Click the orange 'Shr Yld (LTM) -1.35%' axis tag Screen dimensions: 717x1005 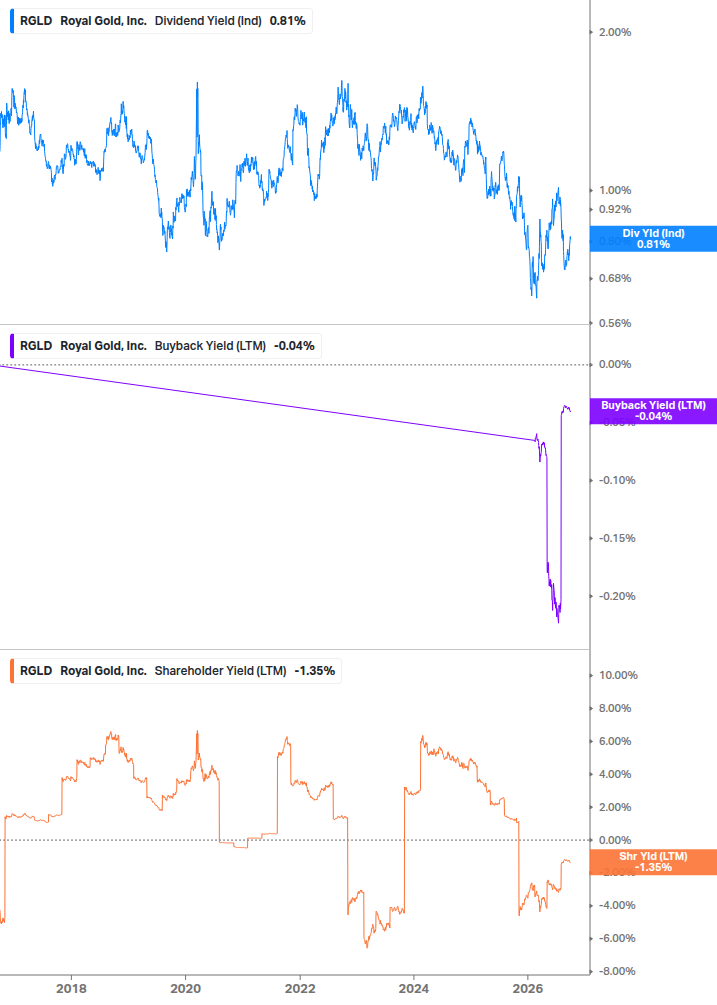click(x=653, y=862)
